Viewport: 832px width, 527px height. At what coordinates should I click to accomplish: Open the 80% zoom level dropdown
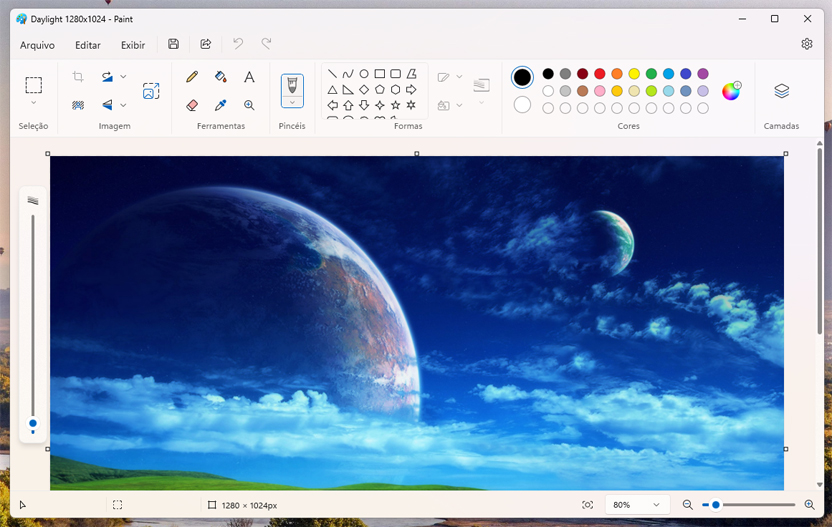click(636, 505)
